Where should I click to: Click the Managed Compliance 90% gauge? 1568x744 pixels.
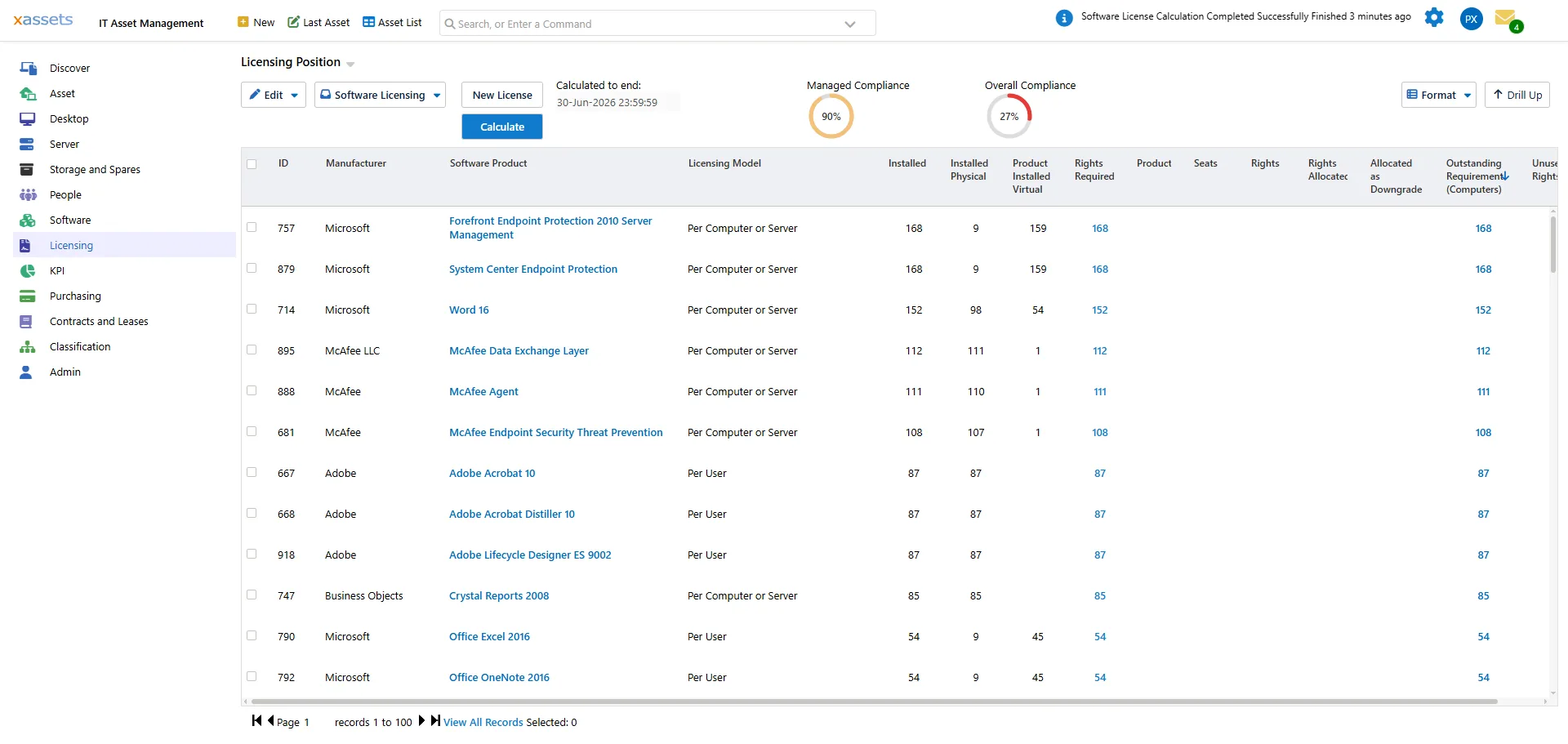(831, 117)
